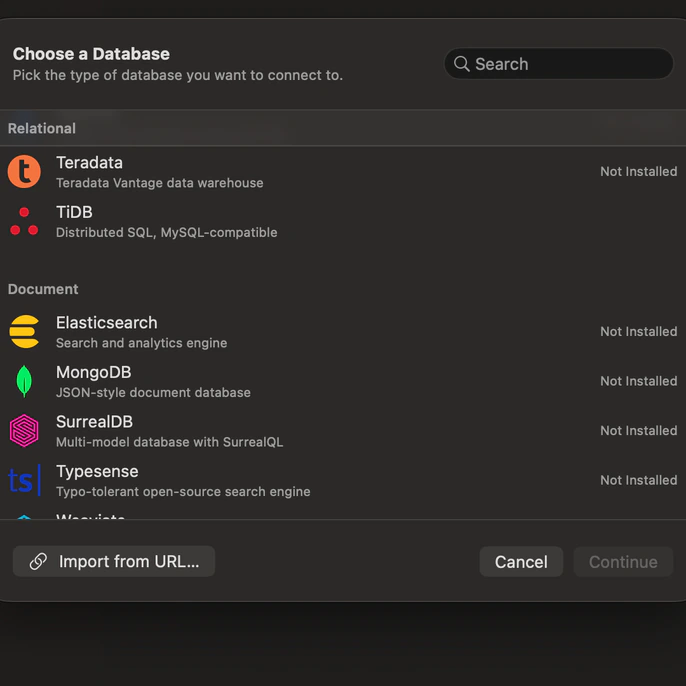Click the TiDB red dots icon
Viewport: 686px width, 686px height.
[x=24, y=221]
